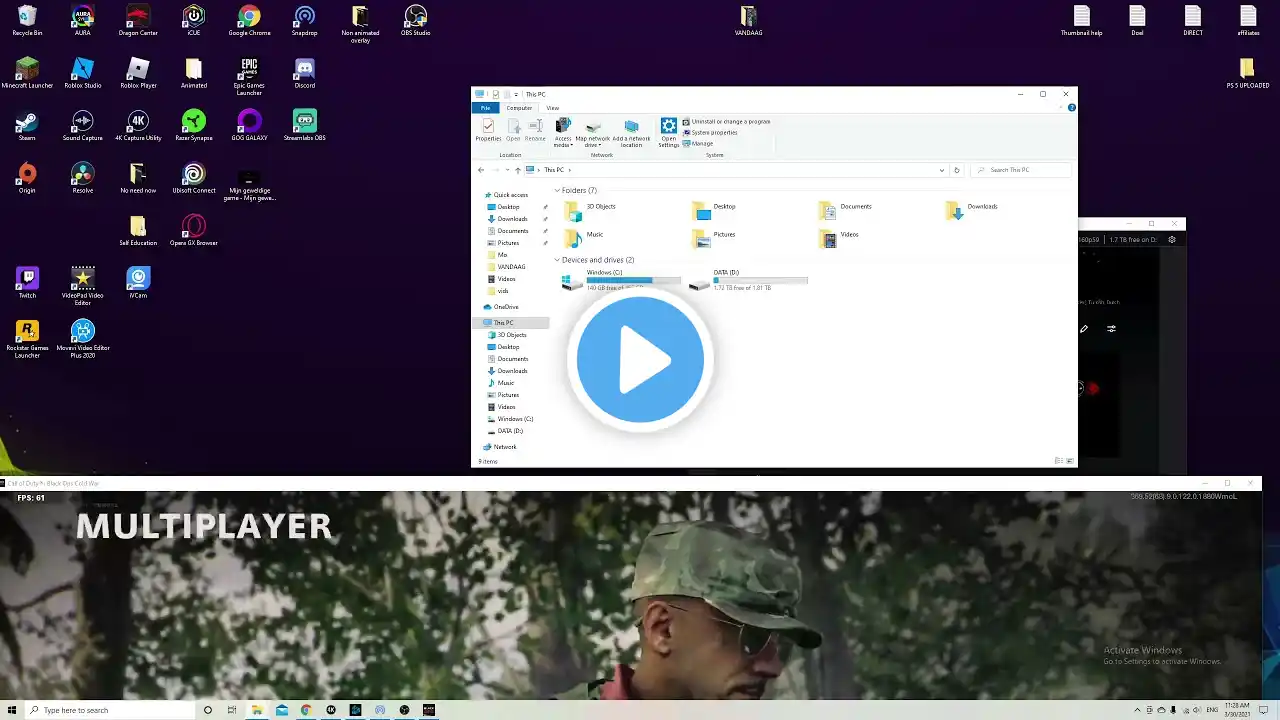This screenshot has height=720, width=1280.
Task: Show hidden system tray icons
Action: point(1137,710)
